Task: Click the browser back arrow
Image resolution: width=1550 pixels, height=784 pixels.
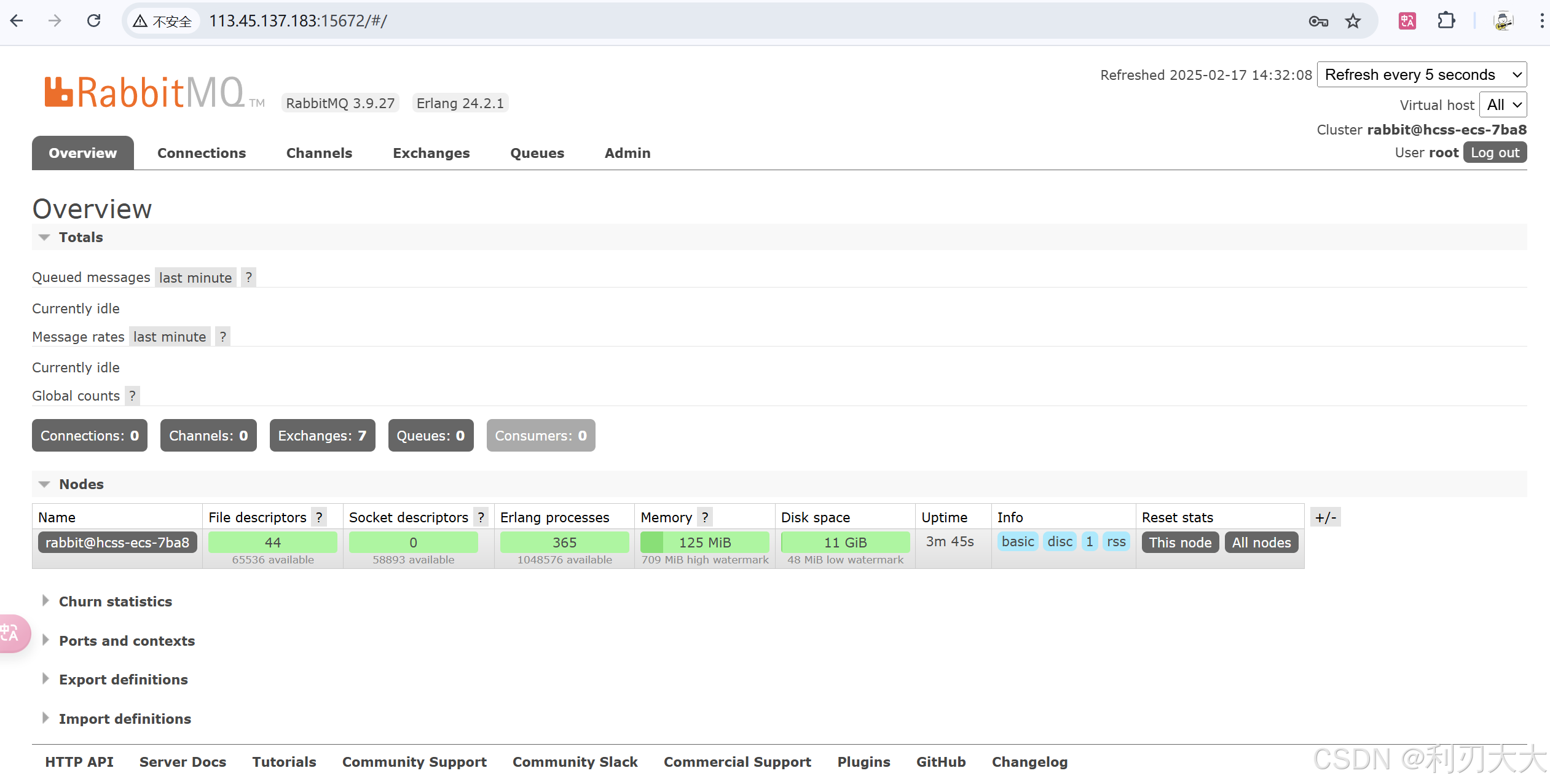Action: tap(17, 21)
